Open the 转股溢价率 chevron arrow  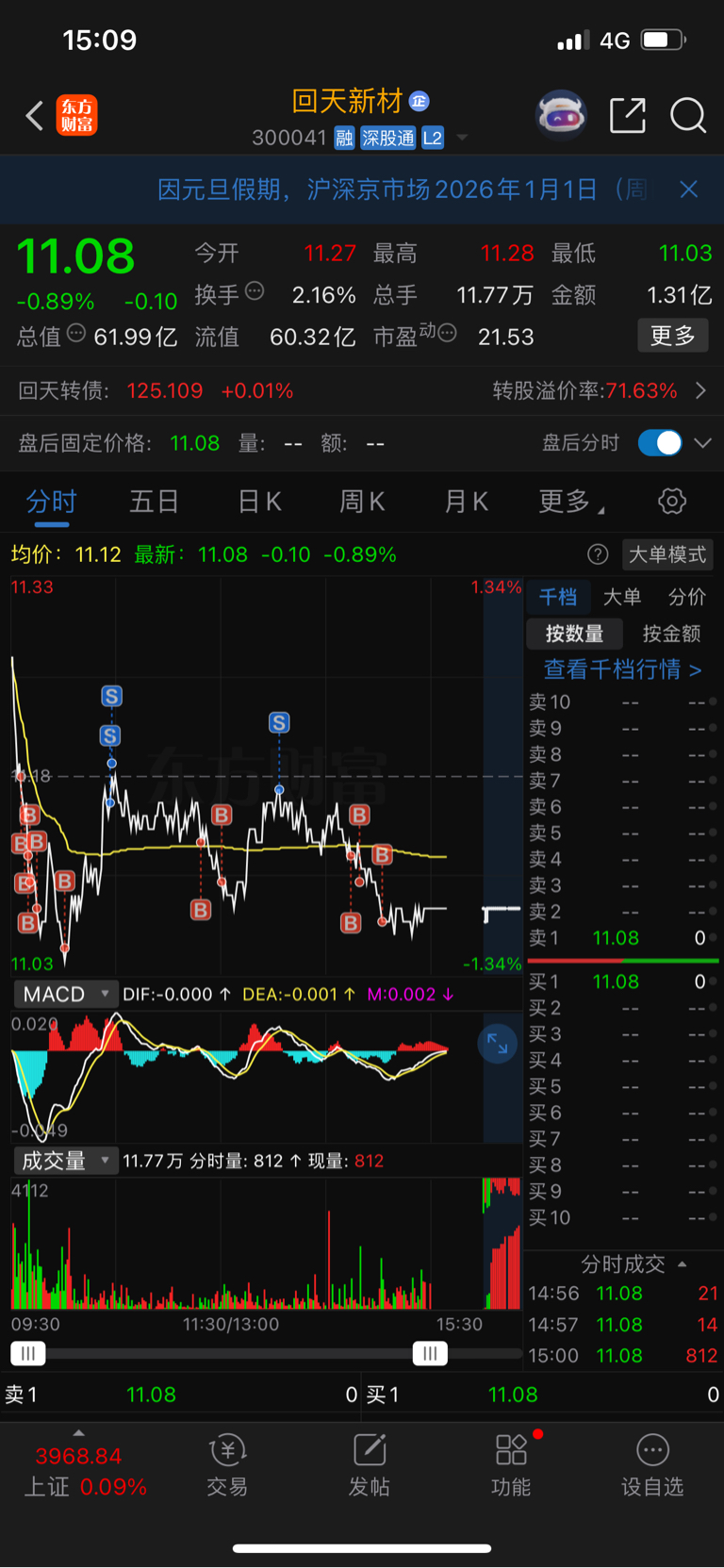[x=700, y=390]
